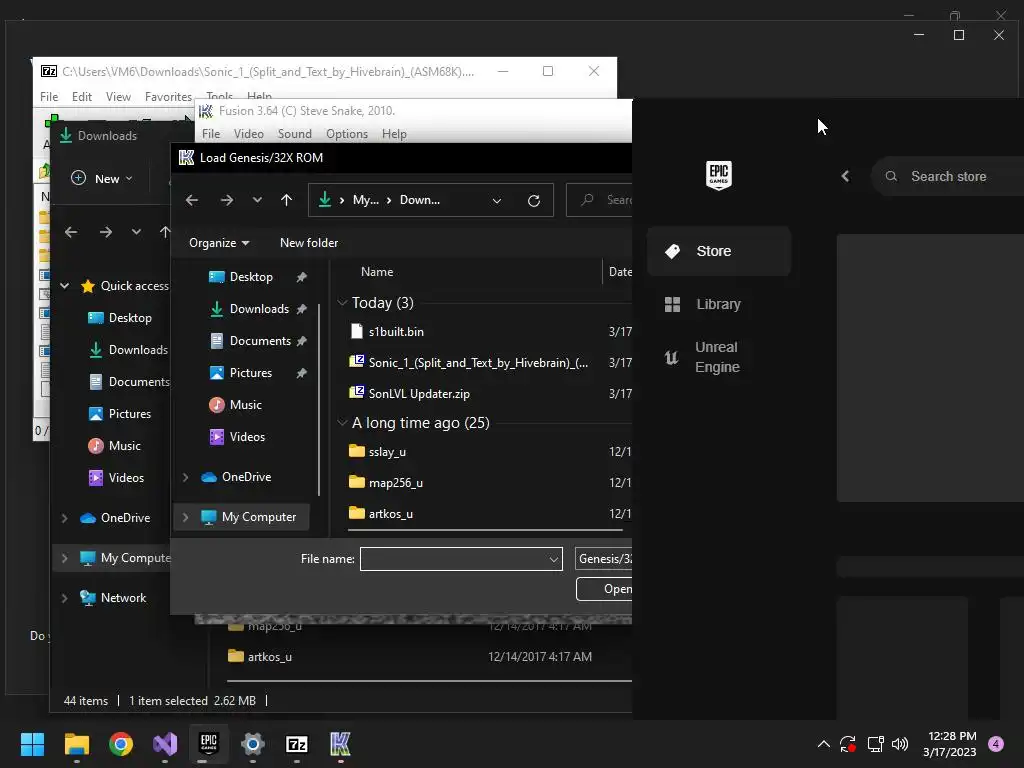Expand Network in Explorer navigation pane
1024x768 pixels.
coord(65,598)
